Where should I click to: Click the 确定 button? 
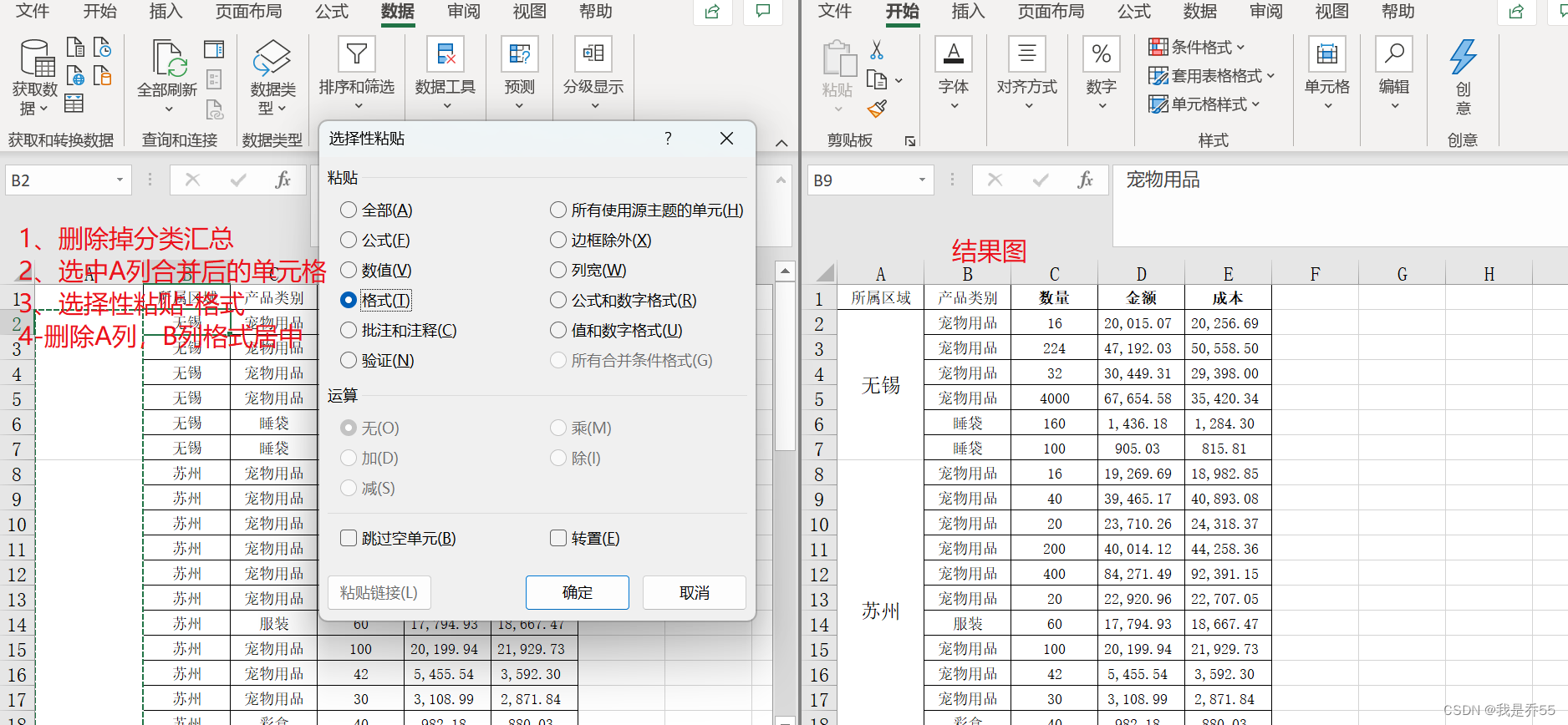pyautogui.click(x=578, y=593)
